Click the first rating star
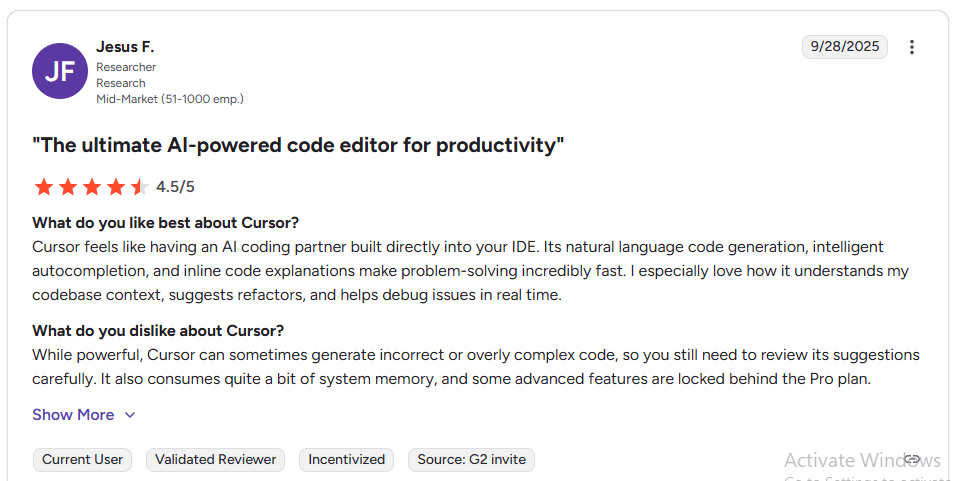This screenshot has height=481, width=954. pyautogui.click(x=43, y=187)
